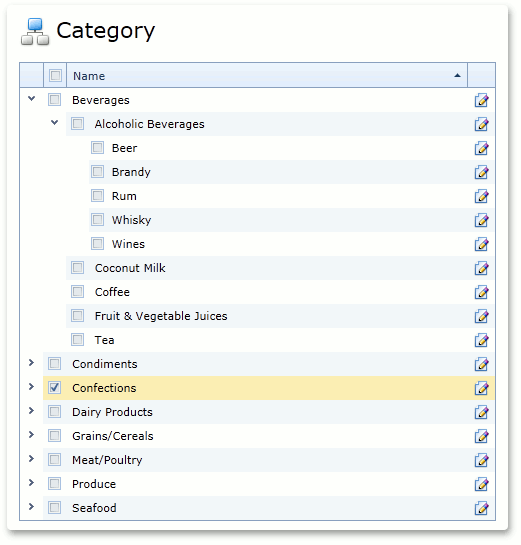This screenshot has width=521, height=545.
Task: Edit Fruit & Vegetable Juices category
Action: click(x=481, y=316)
